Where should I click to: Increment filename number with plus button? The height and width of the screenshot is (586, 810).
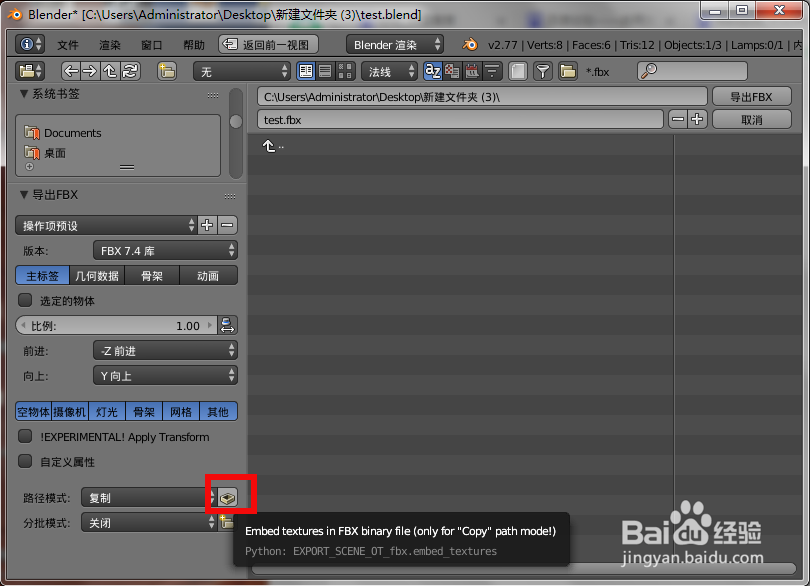697,119
